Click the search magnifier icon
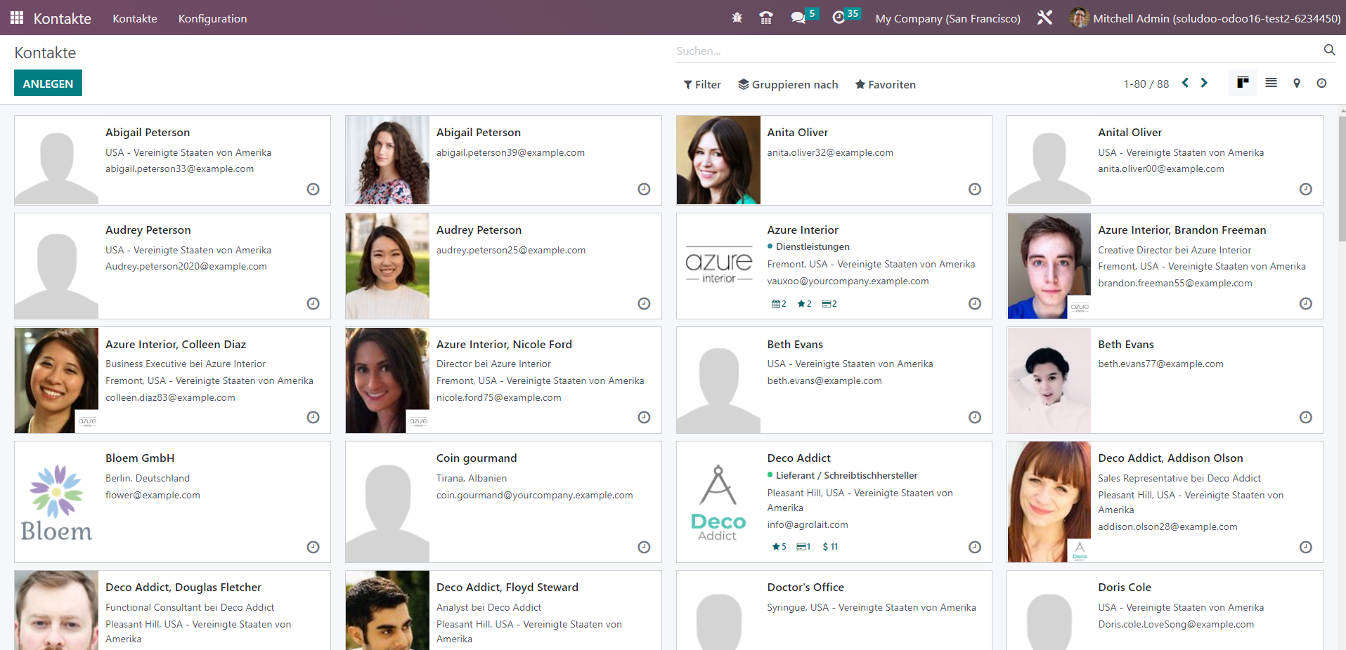 click(1329, 50)
